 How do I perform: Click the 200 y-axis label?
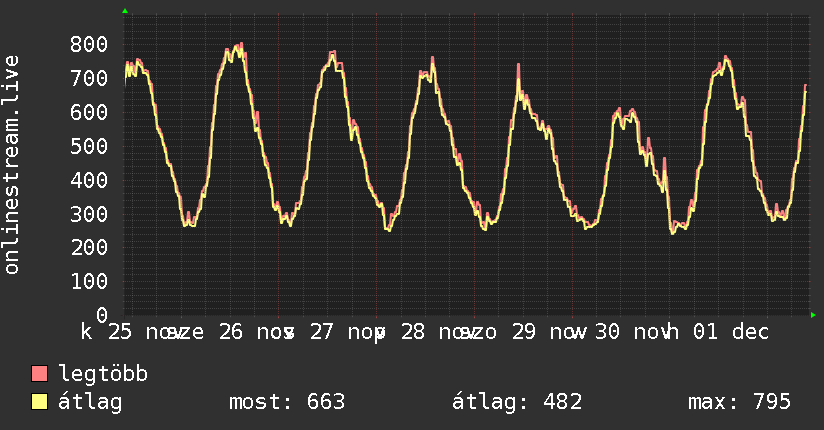(x=89, y=248)
